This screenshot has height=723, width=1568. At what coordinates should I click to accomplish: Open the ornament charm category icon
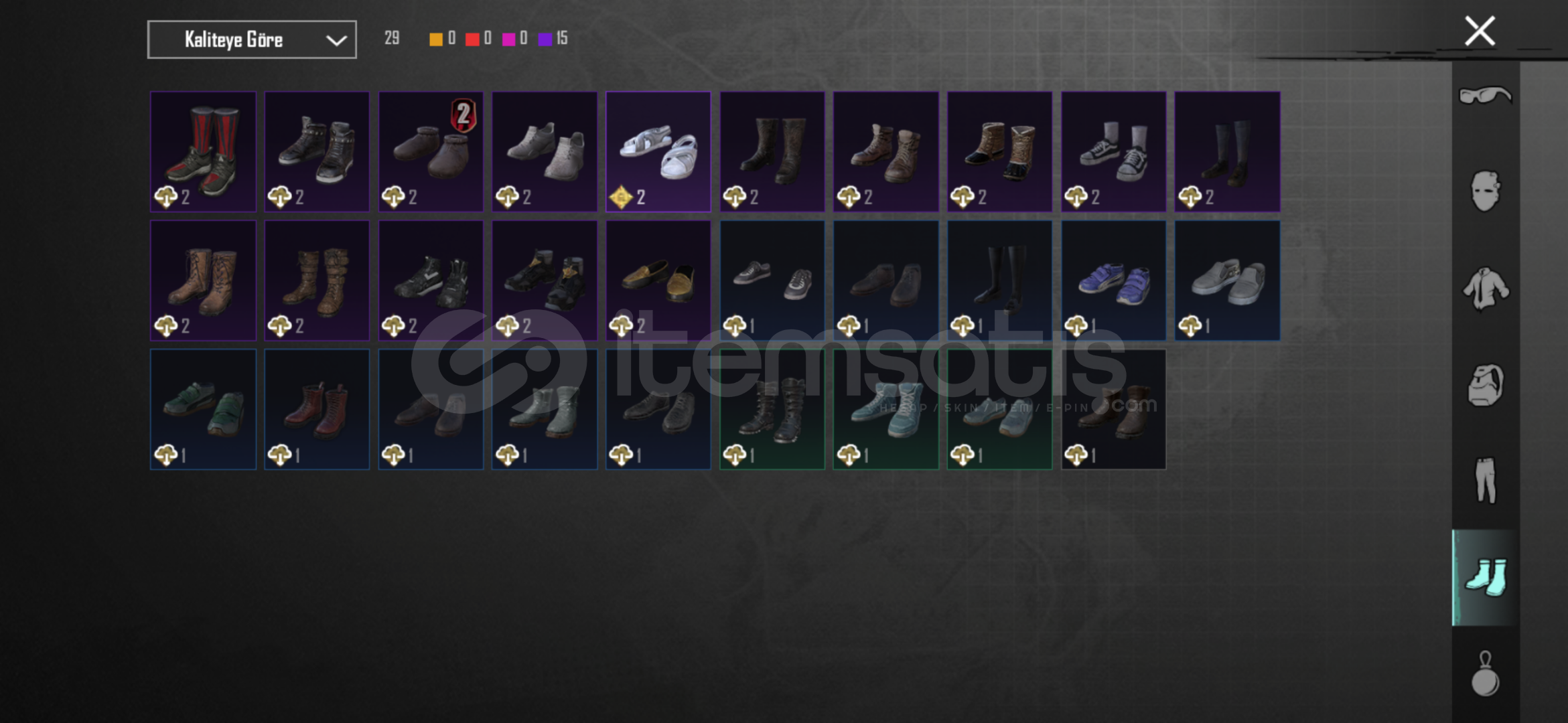pyautogui.click(x=1485, y=673)
